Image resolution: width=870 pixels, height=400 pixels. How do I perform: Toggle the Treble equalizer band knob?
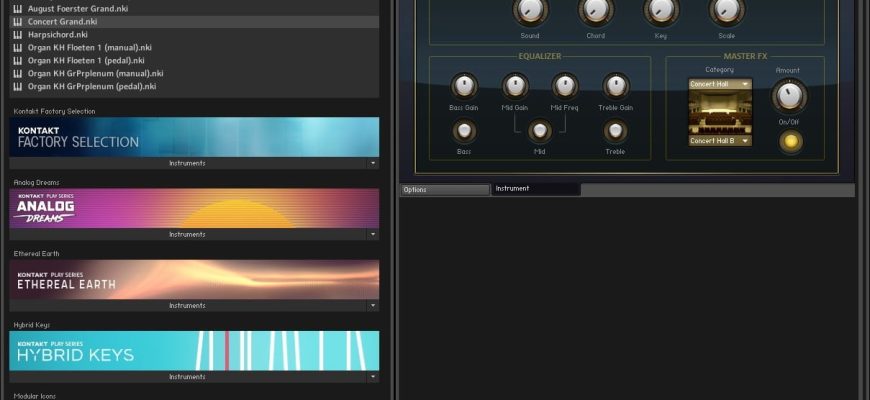(x=615, y=131)
